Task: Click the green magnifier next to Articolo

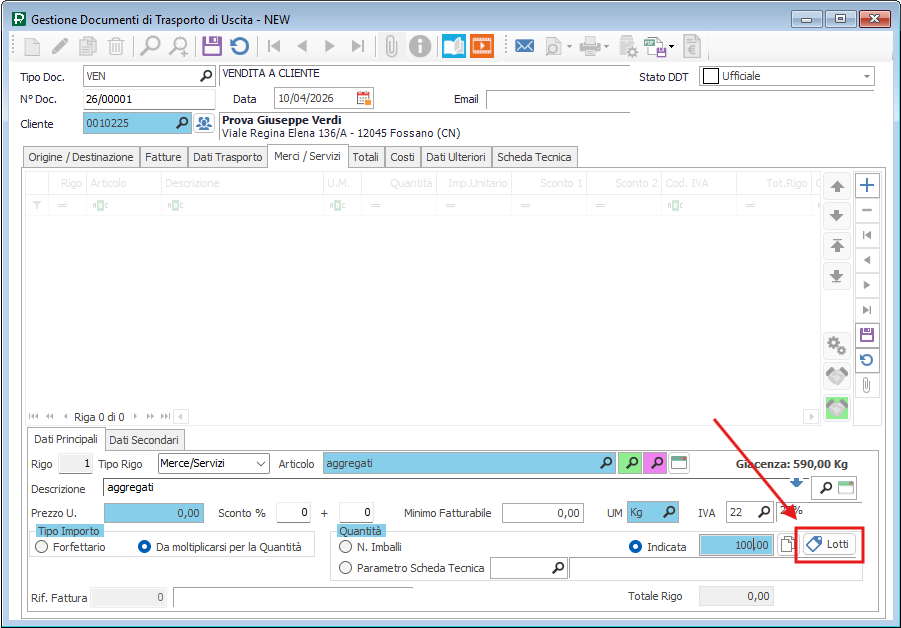Action: click(x=631, y=463)
